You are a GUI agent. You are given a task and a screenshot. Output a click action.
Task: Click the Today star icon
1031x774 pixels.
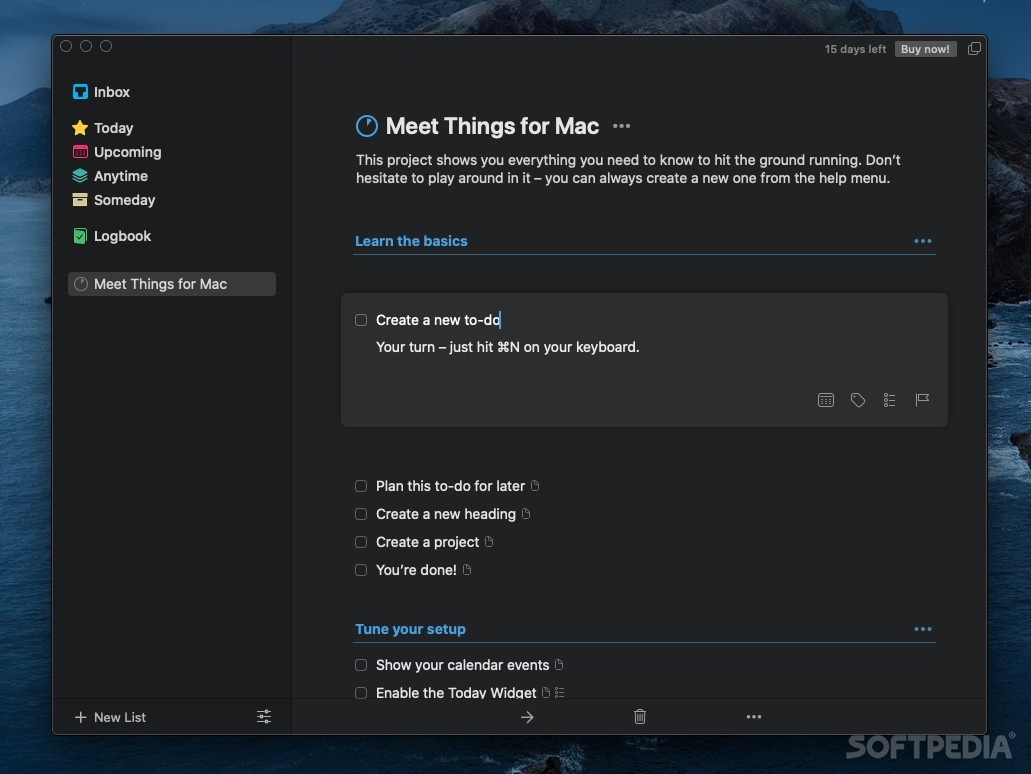80,128
